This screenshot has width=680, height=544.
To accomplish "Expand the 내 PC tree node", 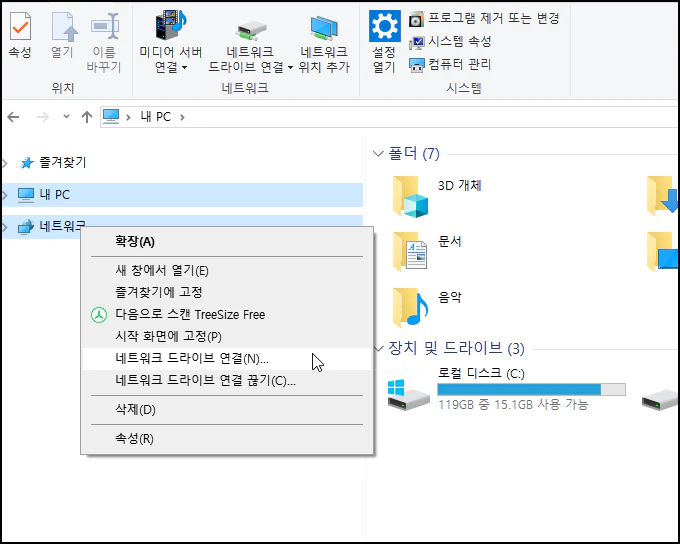I will click(x=5, y=195).
